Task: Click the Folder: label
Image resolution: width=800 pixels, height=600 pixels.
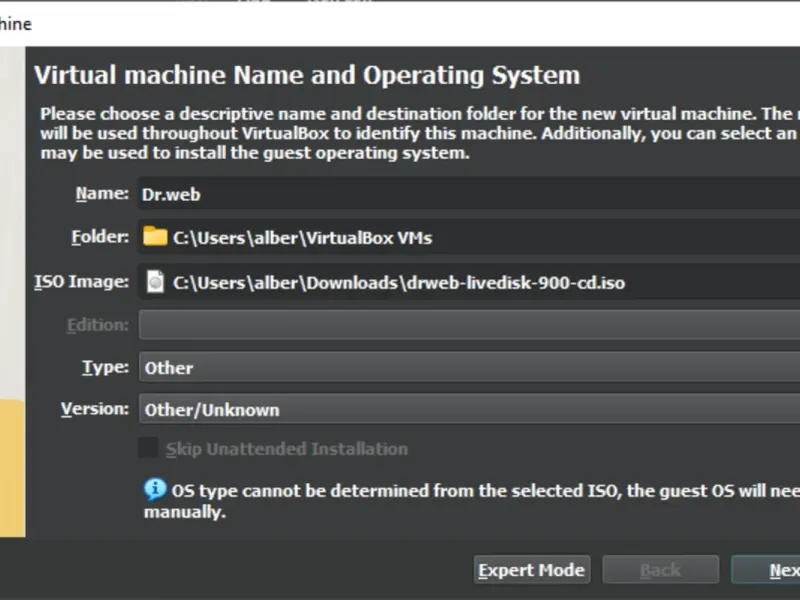Action: pyautogui.click(x=101, y=237)
